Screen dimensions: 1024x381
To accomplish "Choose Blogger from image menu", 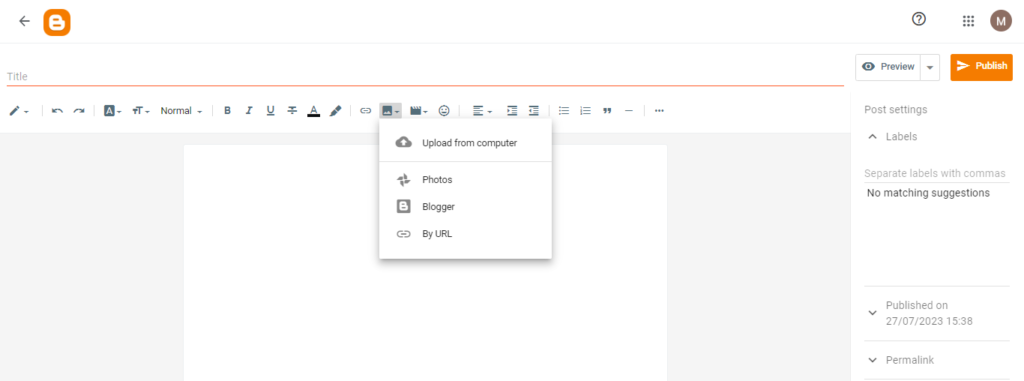I will [466, 207].
